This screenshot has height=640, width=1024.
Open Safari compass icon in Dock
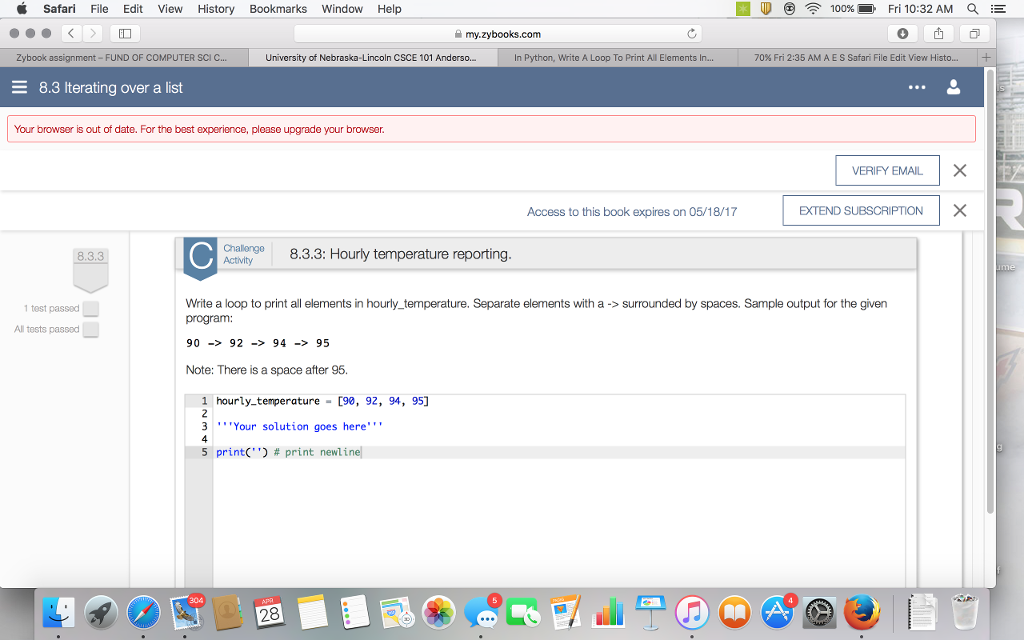point(143,613)
